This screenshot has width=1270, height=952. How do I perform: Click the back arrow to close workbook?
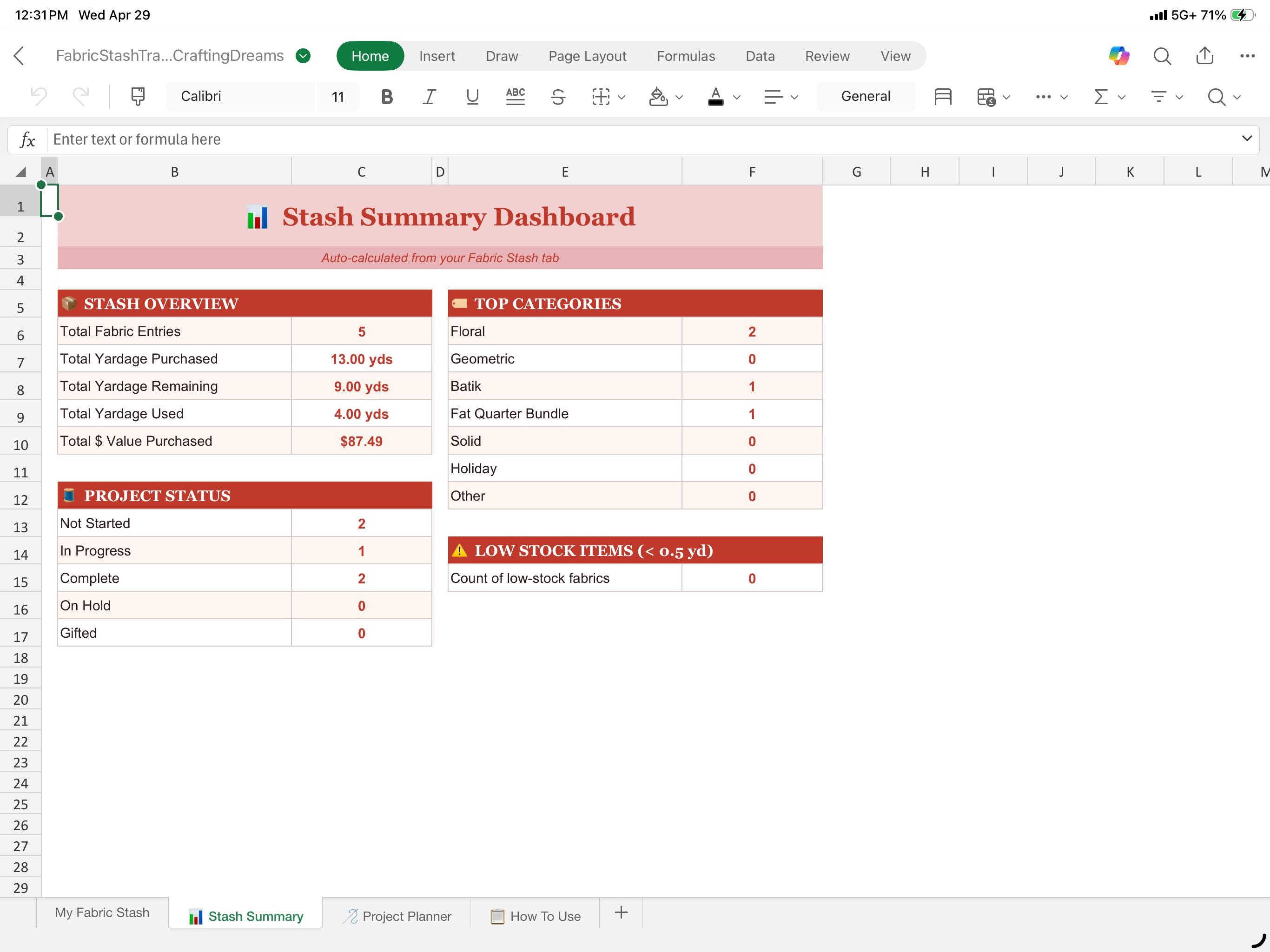19,56
